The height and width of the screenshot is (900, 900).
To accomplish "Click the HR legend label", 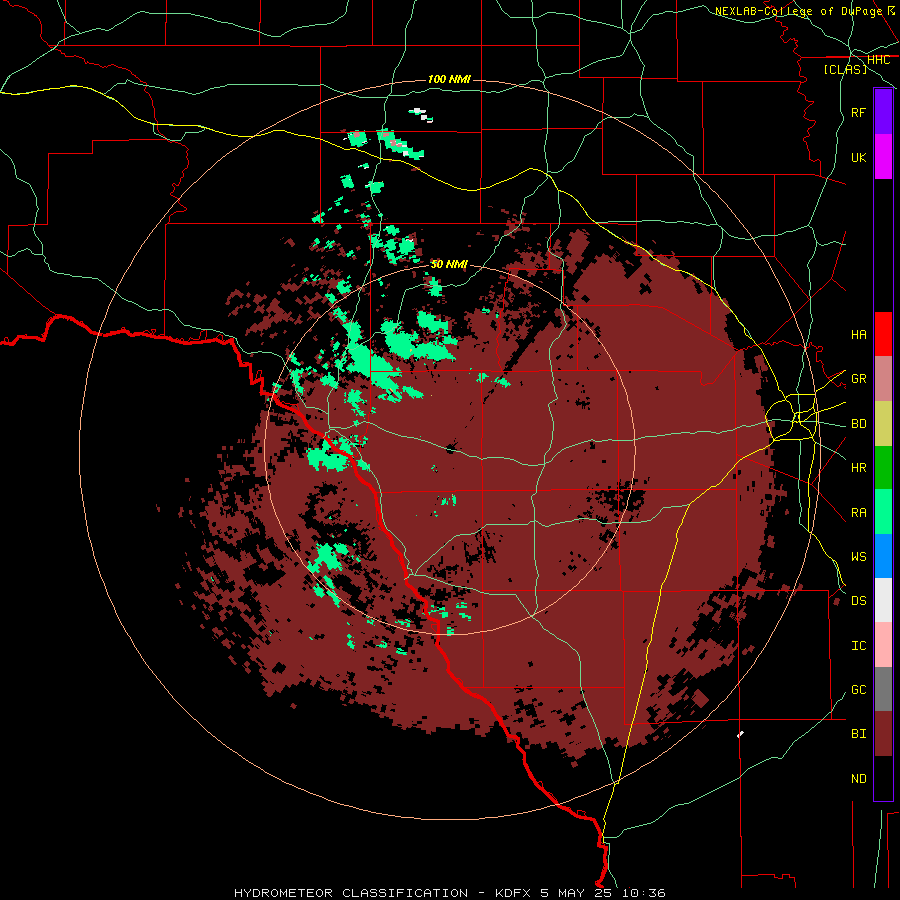I will pos(859,467).
